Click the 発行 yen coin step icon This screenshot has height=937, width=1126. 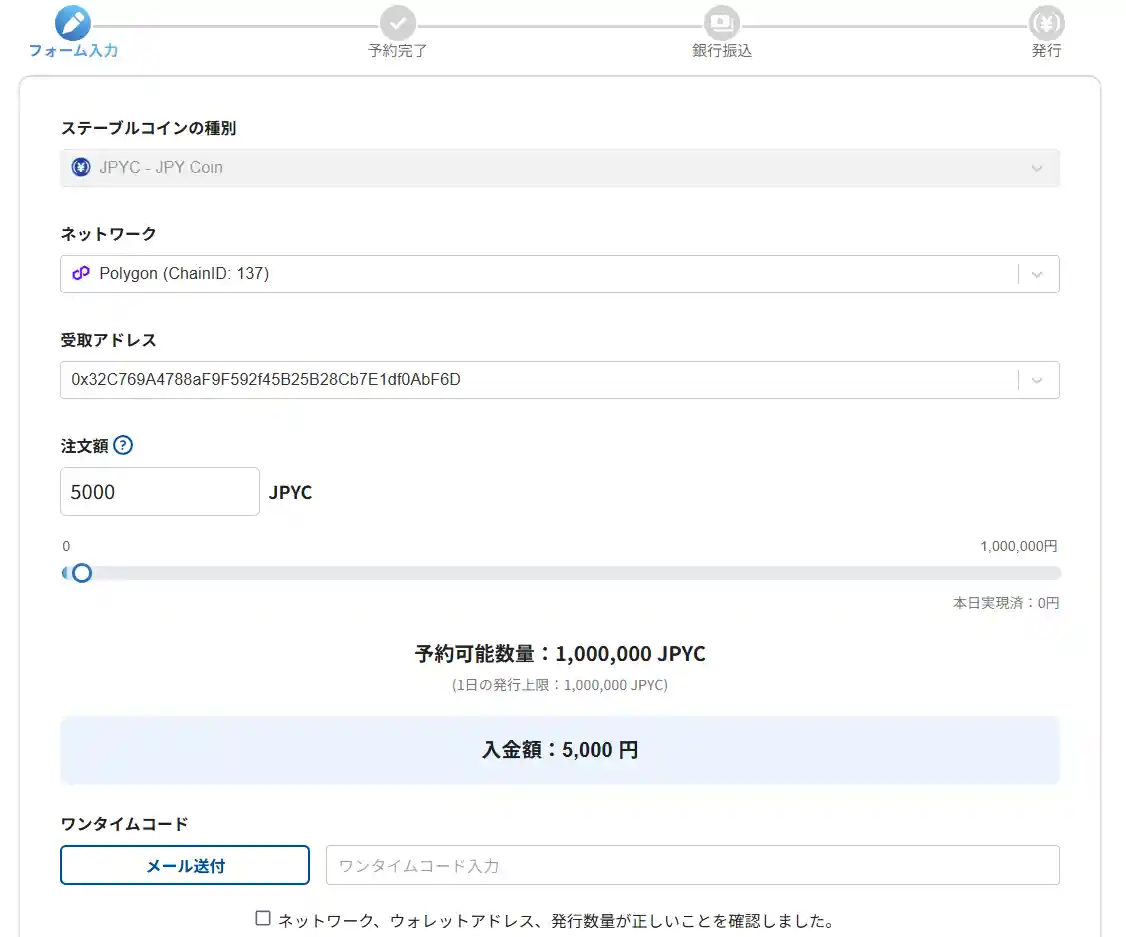pos(1046,22)
